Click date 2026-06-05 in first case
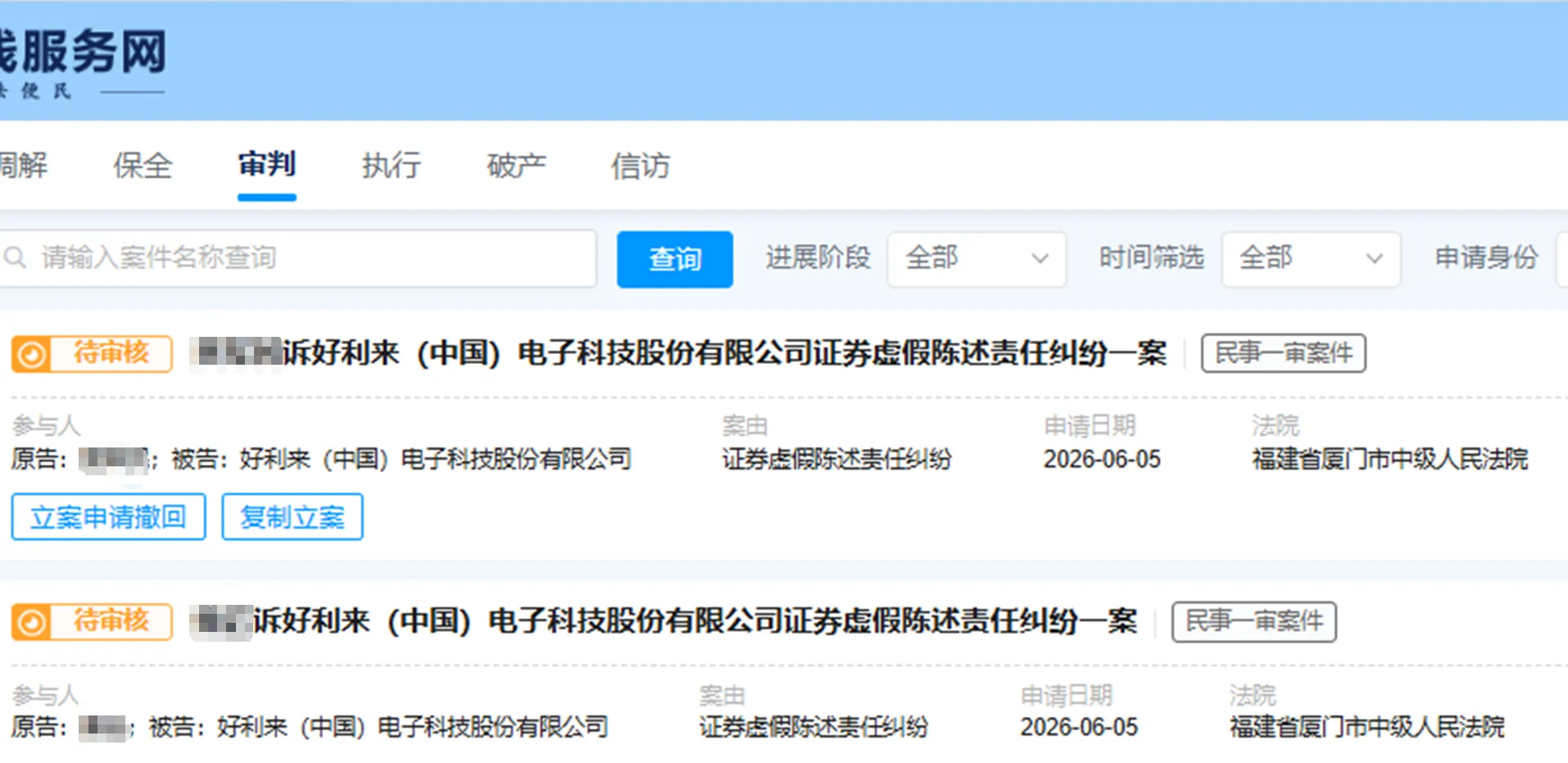1568x763 pixels. point(1102,459)
